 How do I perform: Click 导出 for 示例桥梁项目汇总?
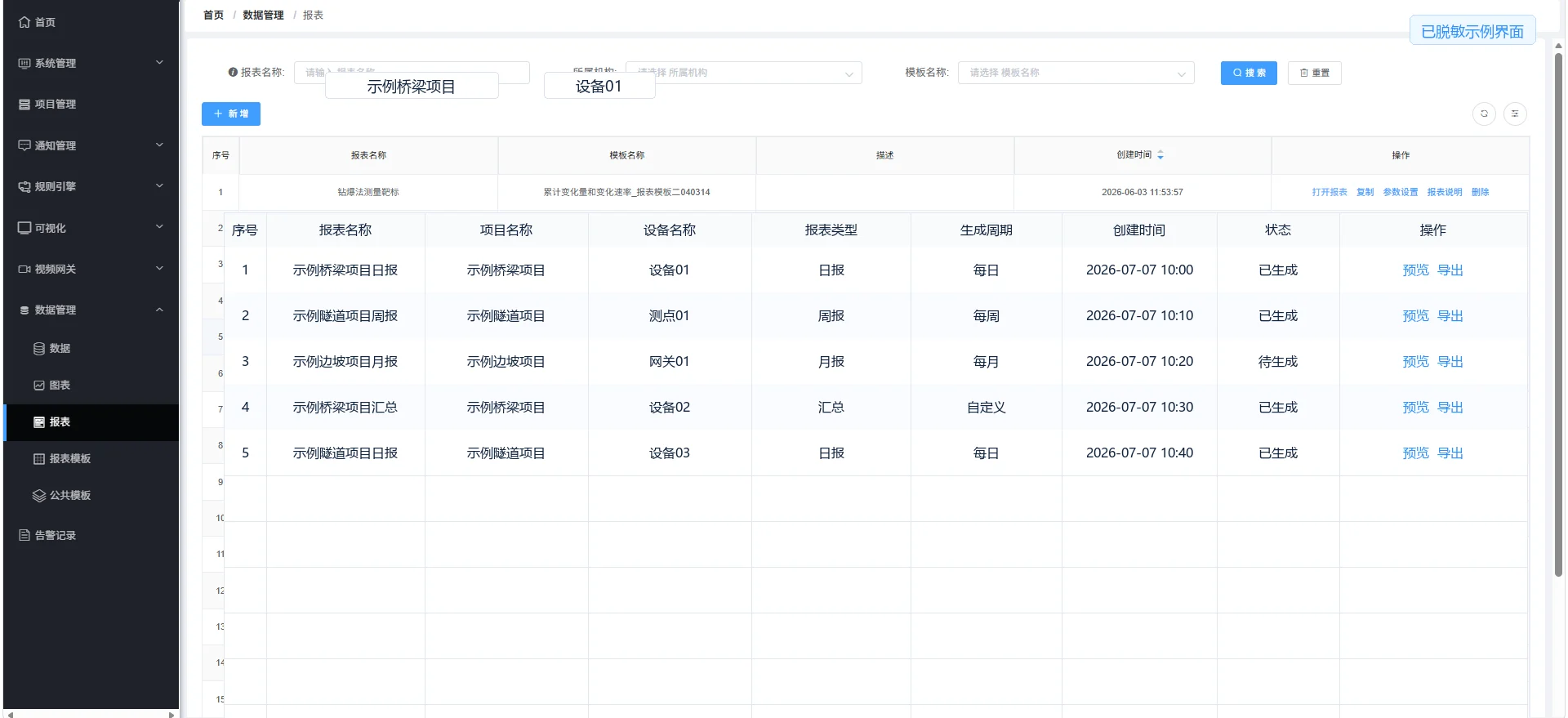pyautogui.click(x=1450, y=407)
